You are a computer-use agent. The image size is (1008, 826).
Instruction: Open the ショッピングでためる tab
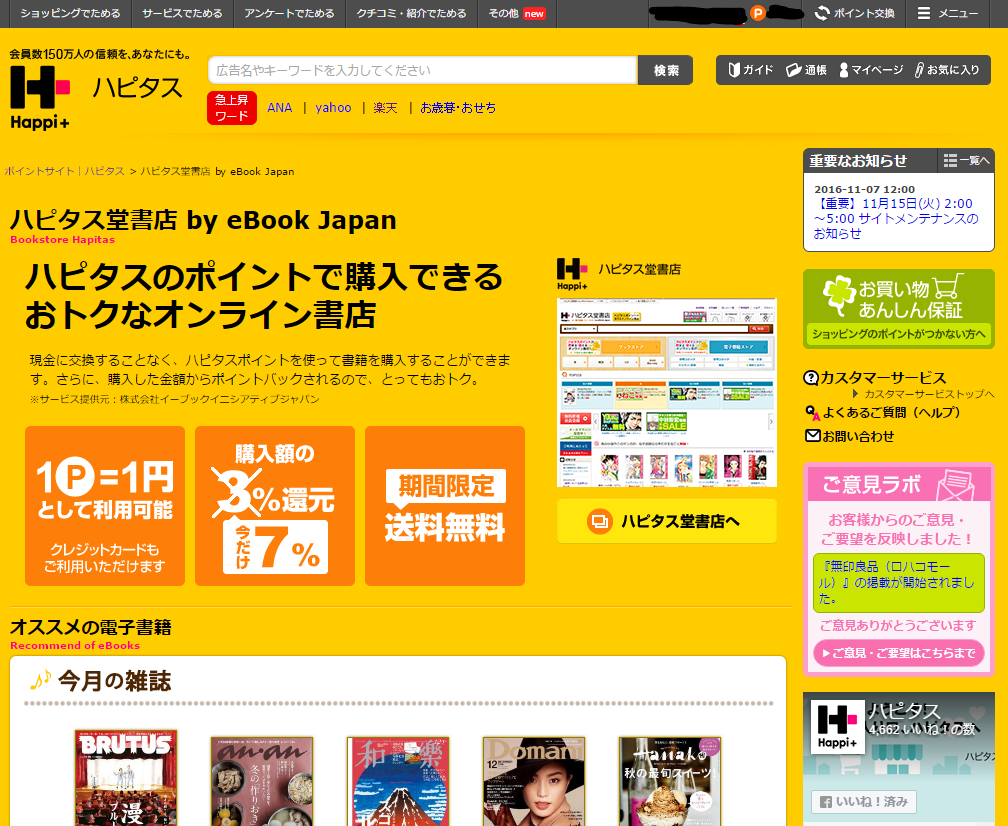coord(70,13)
